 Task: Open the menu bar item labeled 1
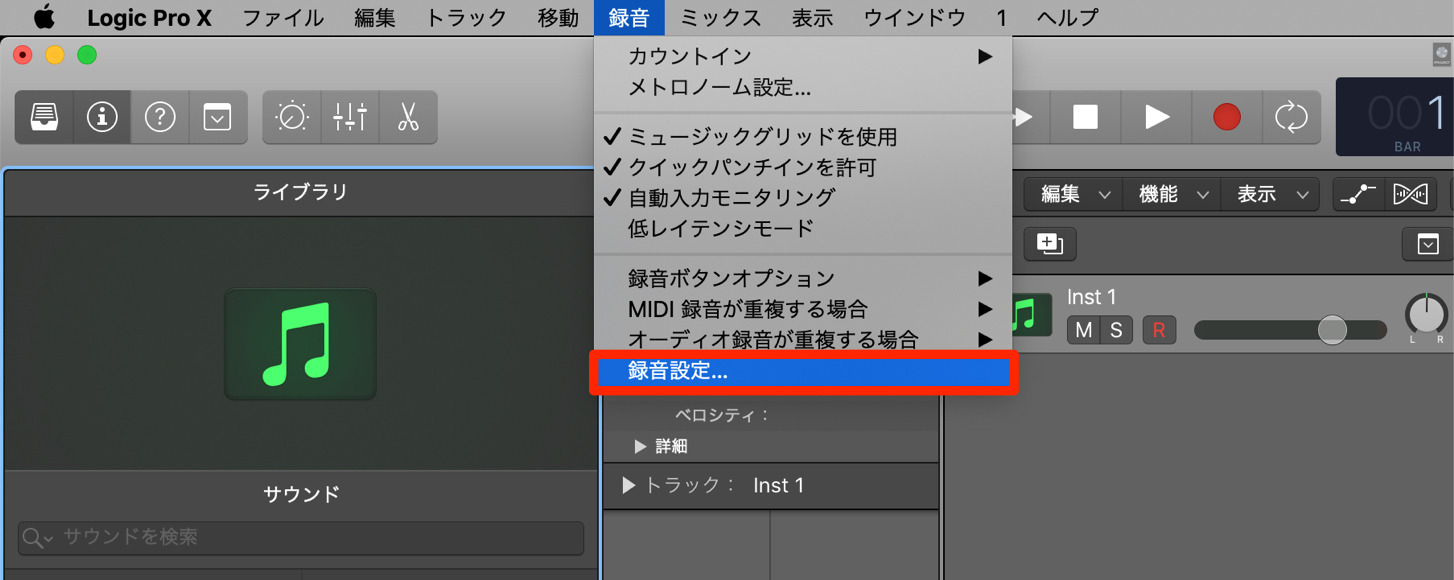point(1001,17)
